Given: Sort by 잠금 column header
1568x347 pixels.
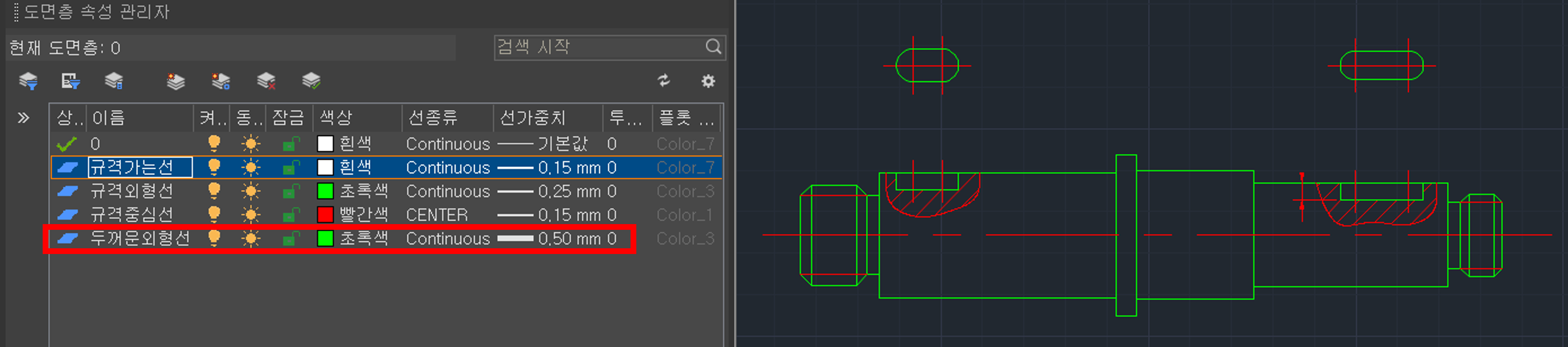Looking at the screenshot, I should pyautogui.click(x=289, y=118).
